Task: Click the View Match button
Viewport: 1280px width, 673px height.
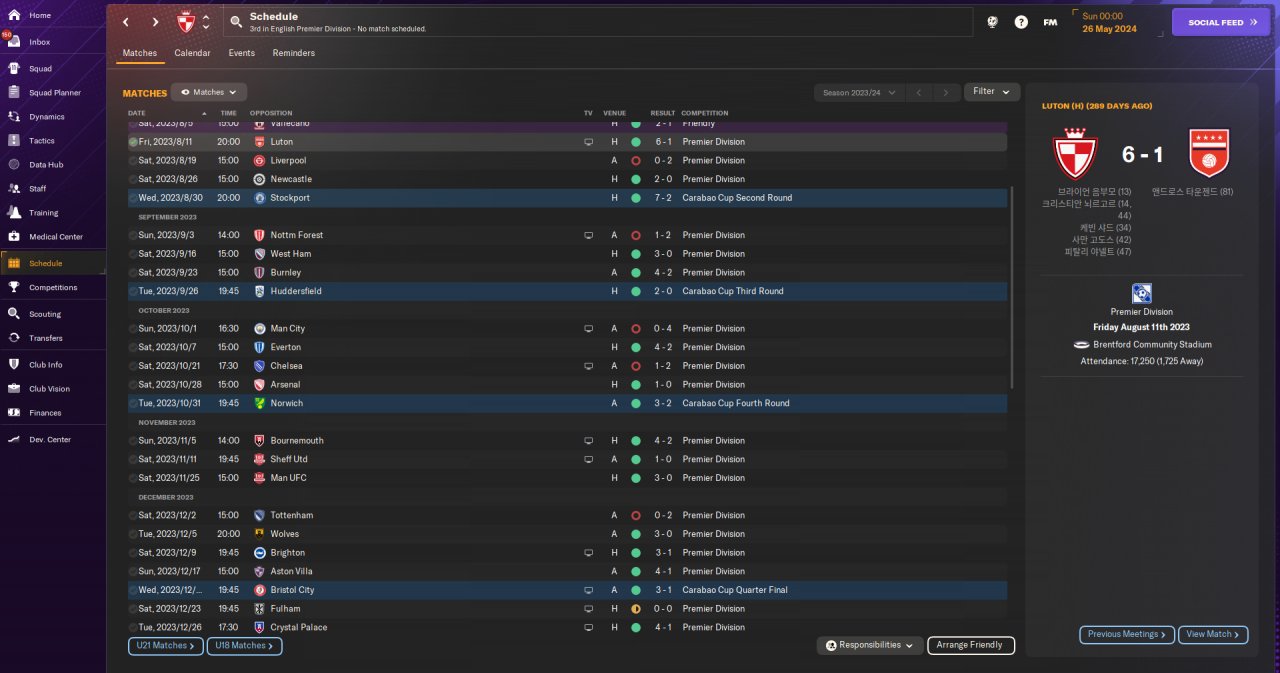Action: click(x=1213, y=634)
